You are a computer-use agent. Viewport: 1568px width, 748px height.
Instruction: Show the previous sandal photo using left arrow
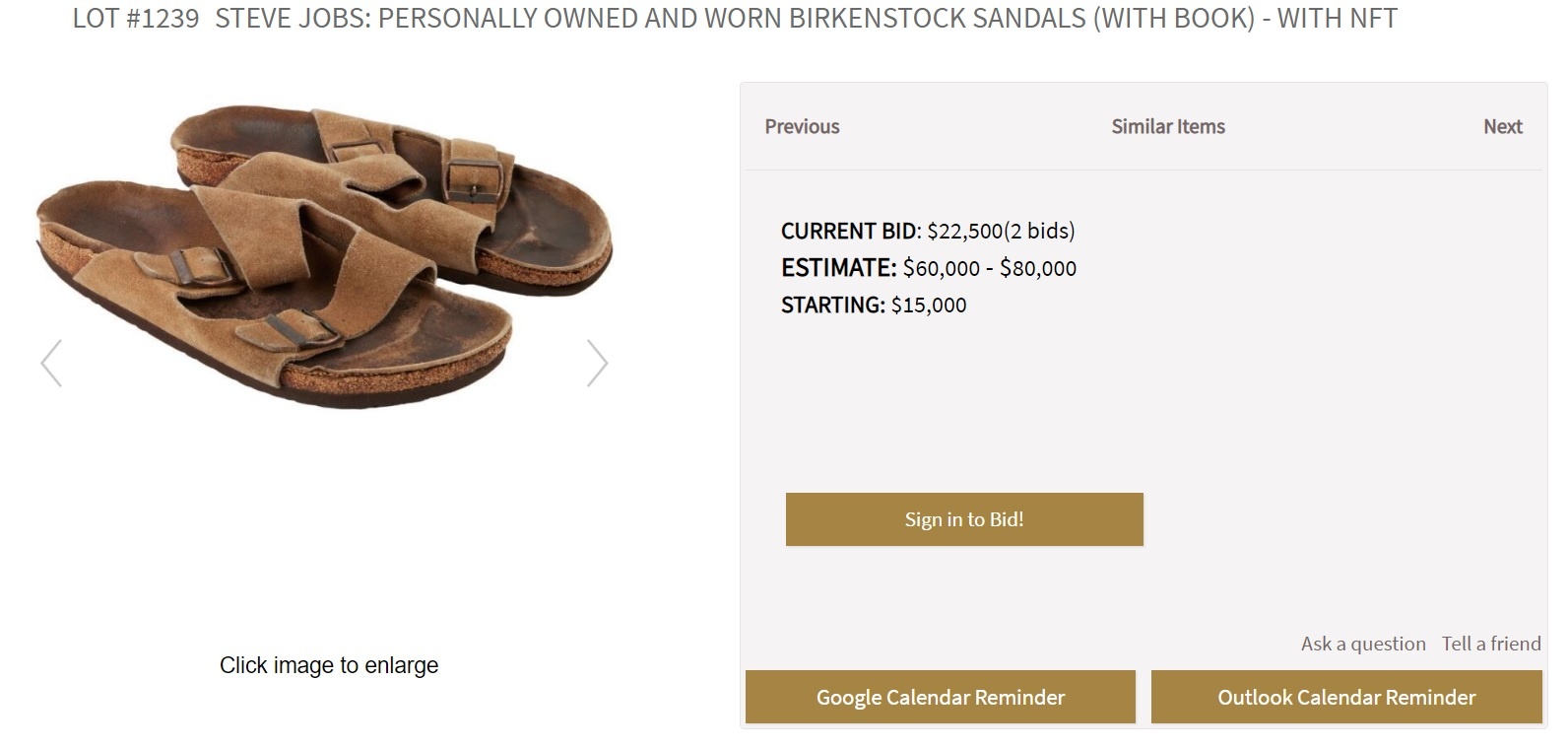pos(51,364)
